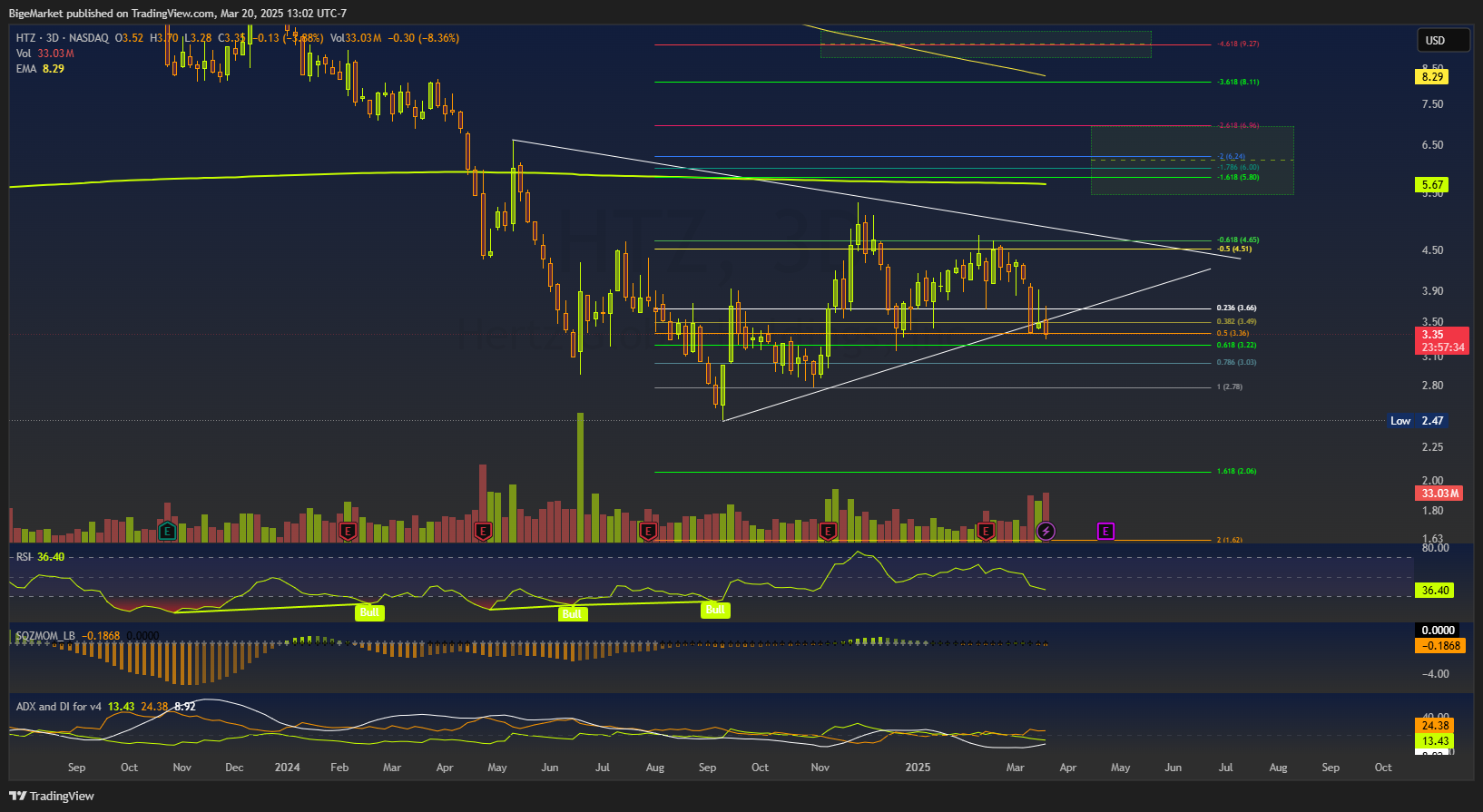Screen dimensions: 1483x812
Task: Click the yellow 13.43 ADX axis label
Action: 1435,741
